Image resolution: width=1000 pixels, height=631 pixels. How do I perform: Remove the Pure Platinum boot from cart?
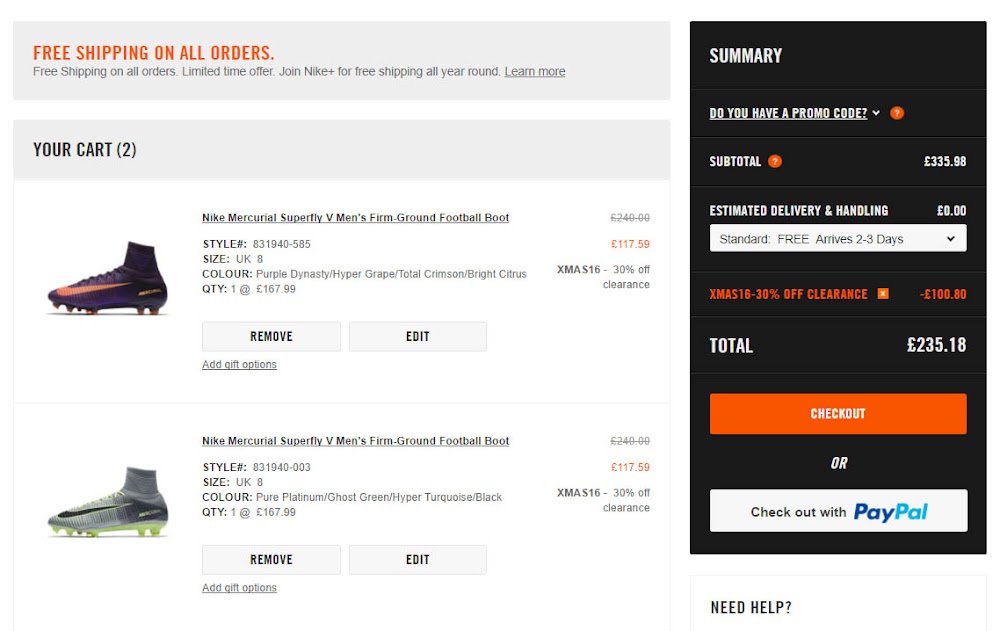(x=271, y=560)
